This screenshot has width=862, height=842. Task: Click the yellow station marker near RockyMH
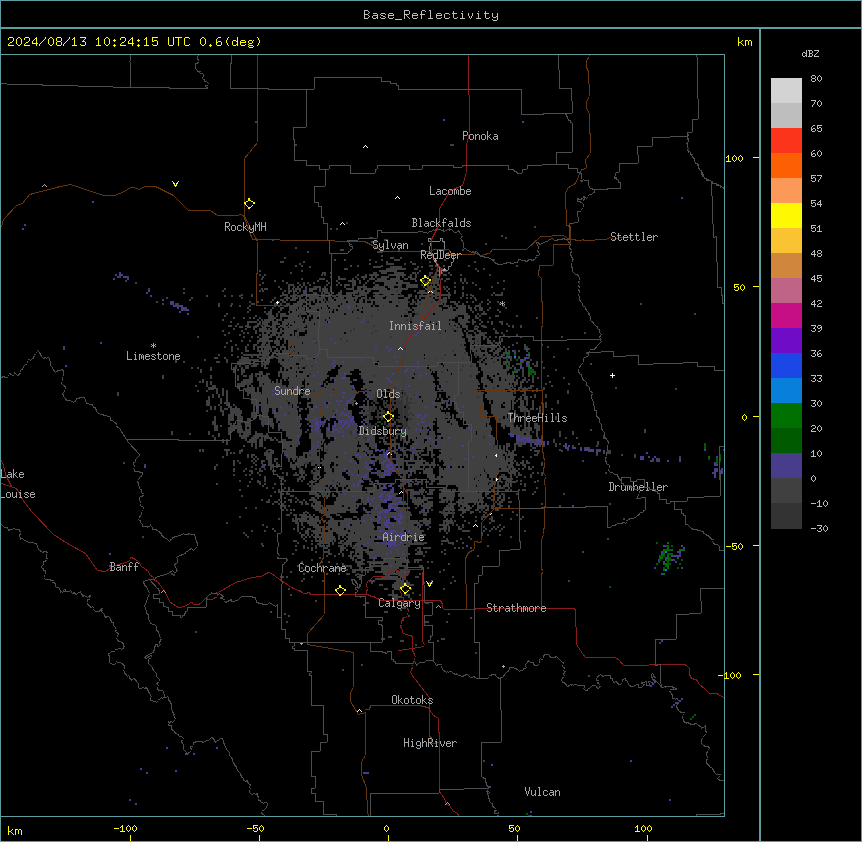(250, 204)
